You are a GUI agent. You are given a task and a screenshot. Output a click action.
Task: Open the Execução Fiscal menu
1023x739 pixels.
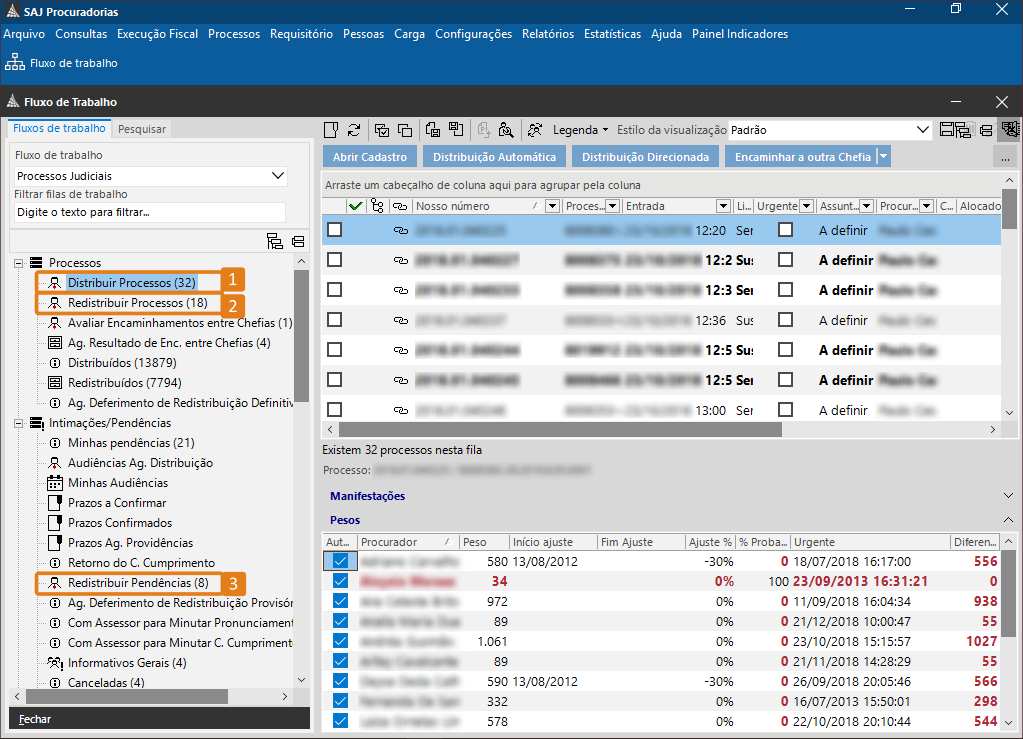[x=157, y=34]
